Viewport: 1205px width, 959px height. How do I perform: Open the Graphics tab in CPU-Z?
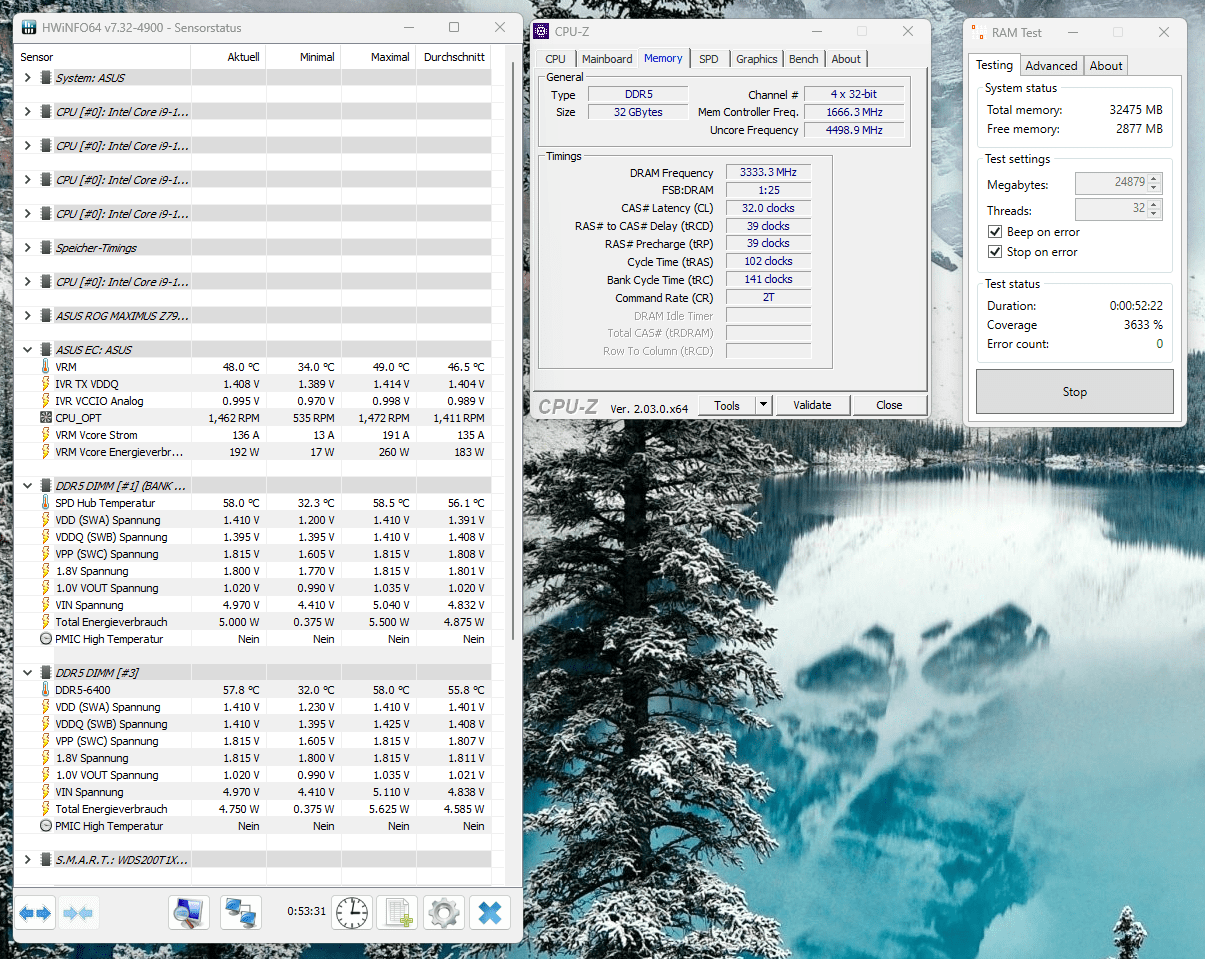[x=757, y=59]
